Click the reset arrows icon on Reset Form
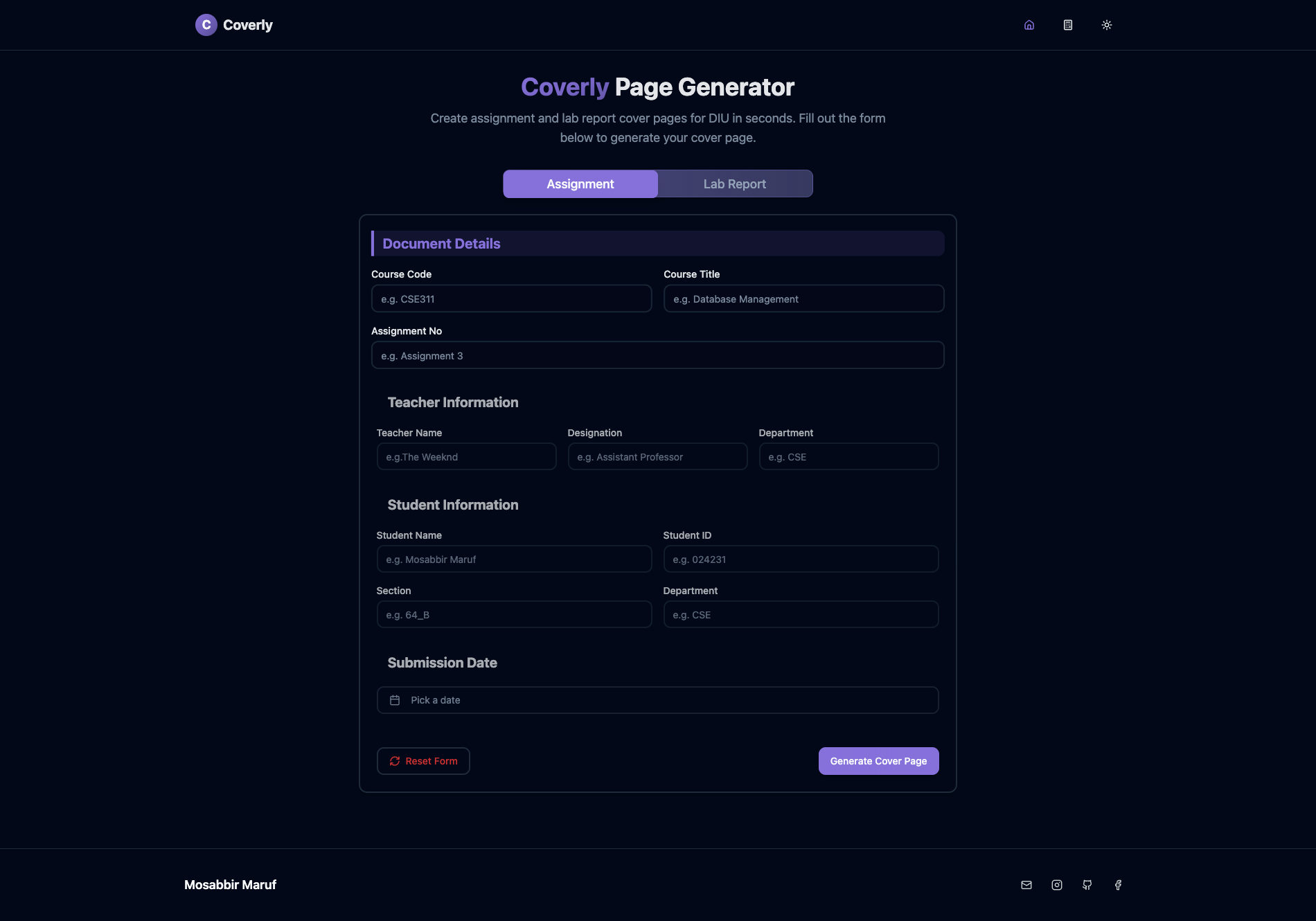The width and height of the screenshot is (1316, 921). point(395,761)
